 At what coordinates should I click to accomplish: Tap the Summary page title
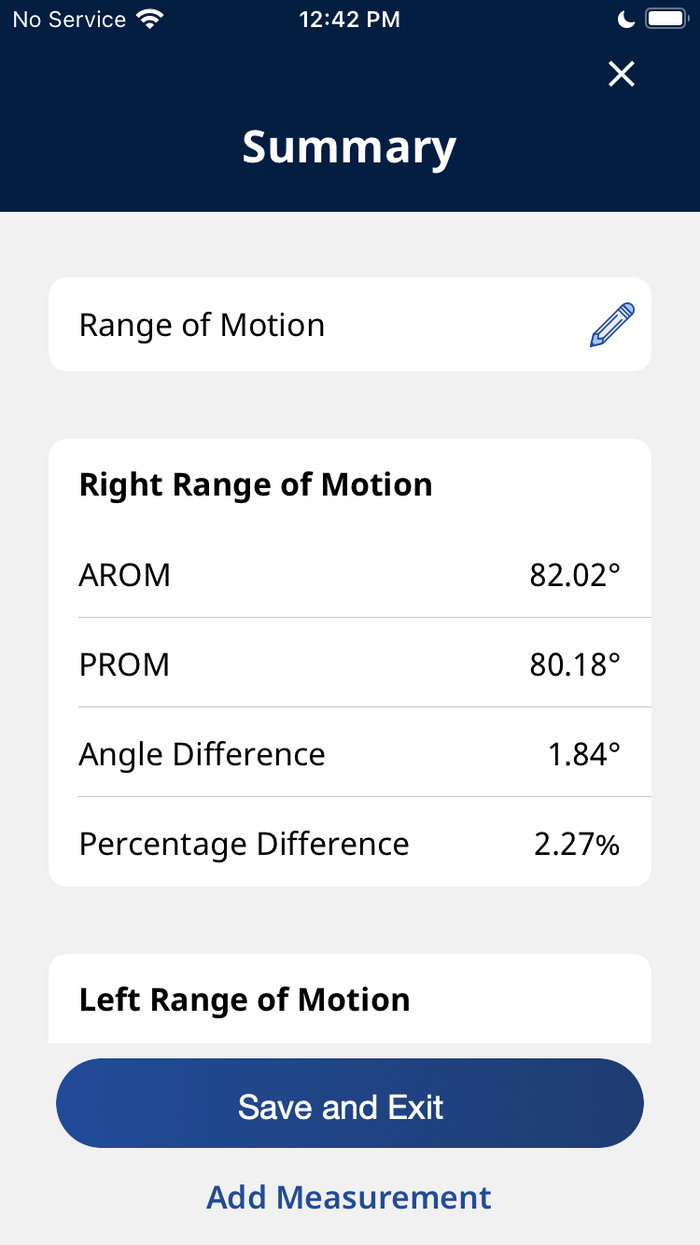(349, 147)
